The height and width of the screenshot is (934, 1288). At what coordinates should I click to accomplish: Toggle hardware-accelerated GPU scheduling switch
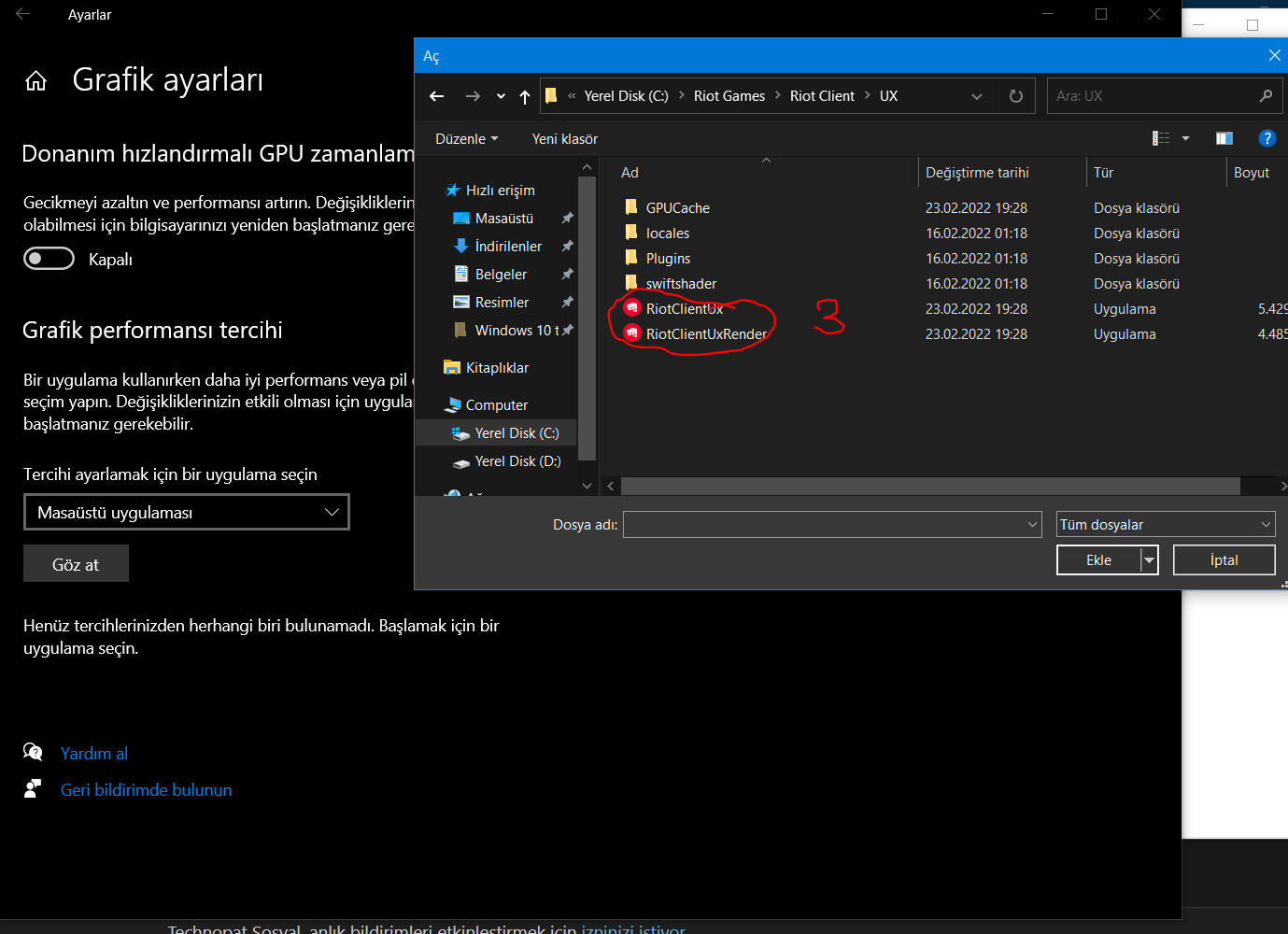click(x=49, y=259)
